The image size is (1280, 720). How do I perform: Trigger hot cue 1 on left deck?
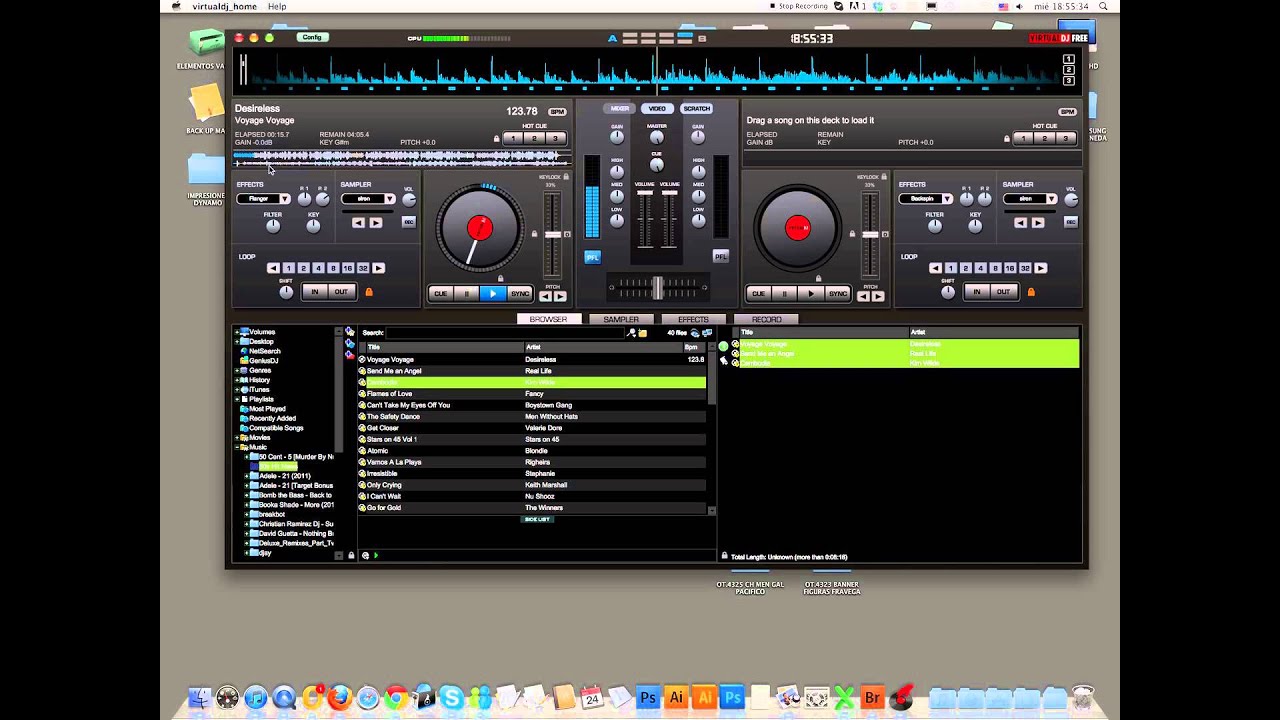(514, 138)
